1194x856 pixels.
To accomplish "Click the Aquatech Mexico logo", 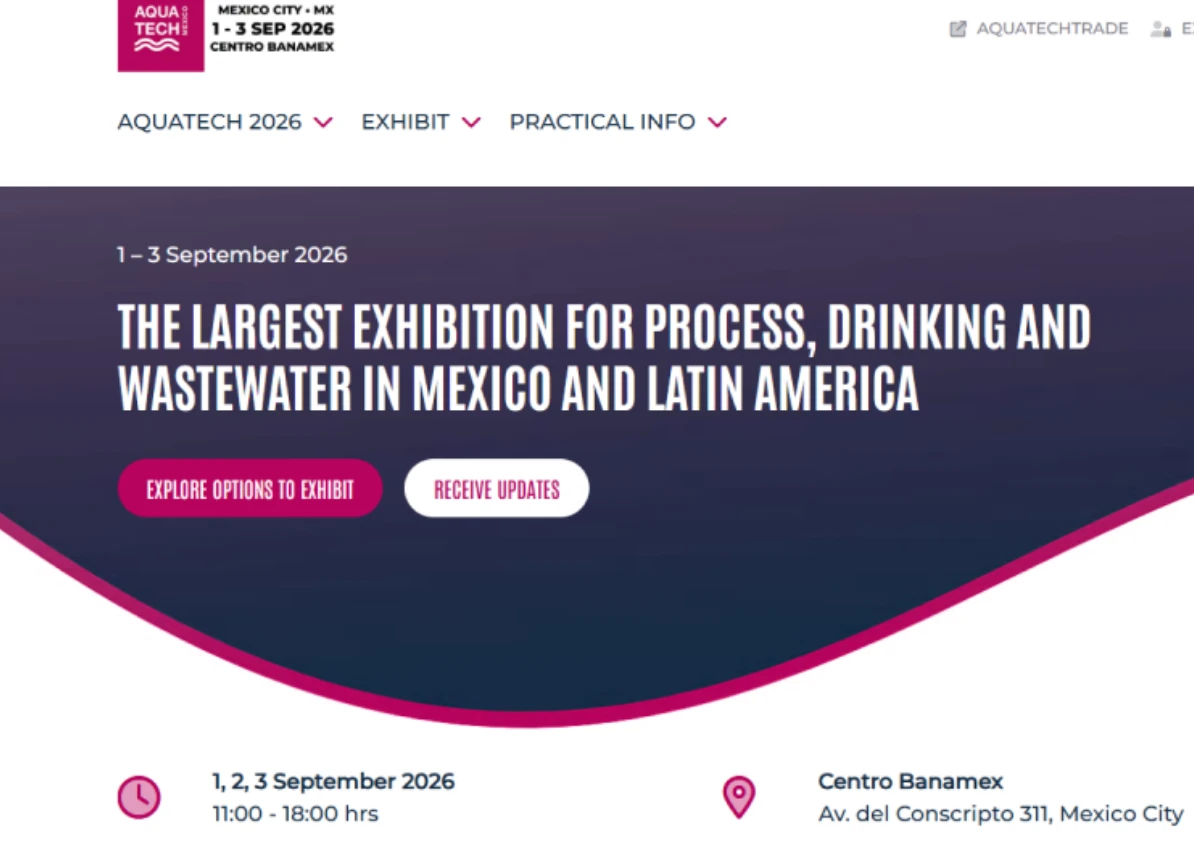I will [x=160, y=35].
